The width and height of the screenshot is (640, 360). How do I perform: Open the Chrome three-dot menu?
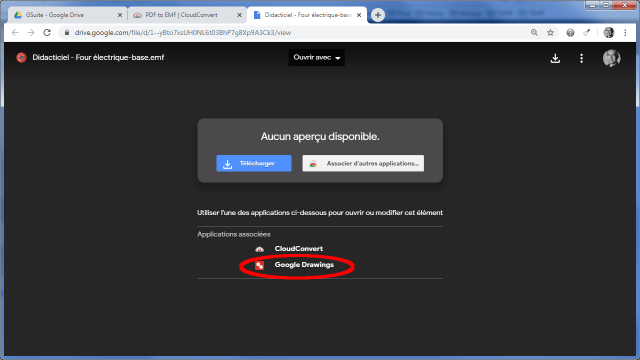625,33
